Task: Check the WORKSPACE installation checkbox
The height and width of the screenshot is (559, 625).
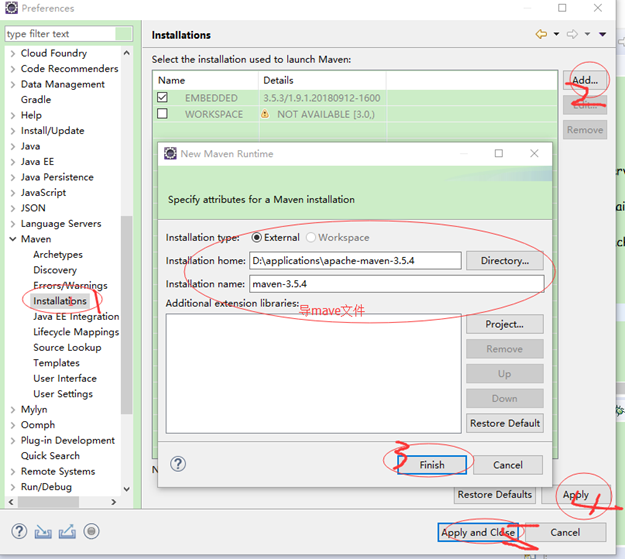Action: [162, 114]
